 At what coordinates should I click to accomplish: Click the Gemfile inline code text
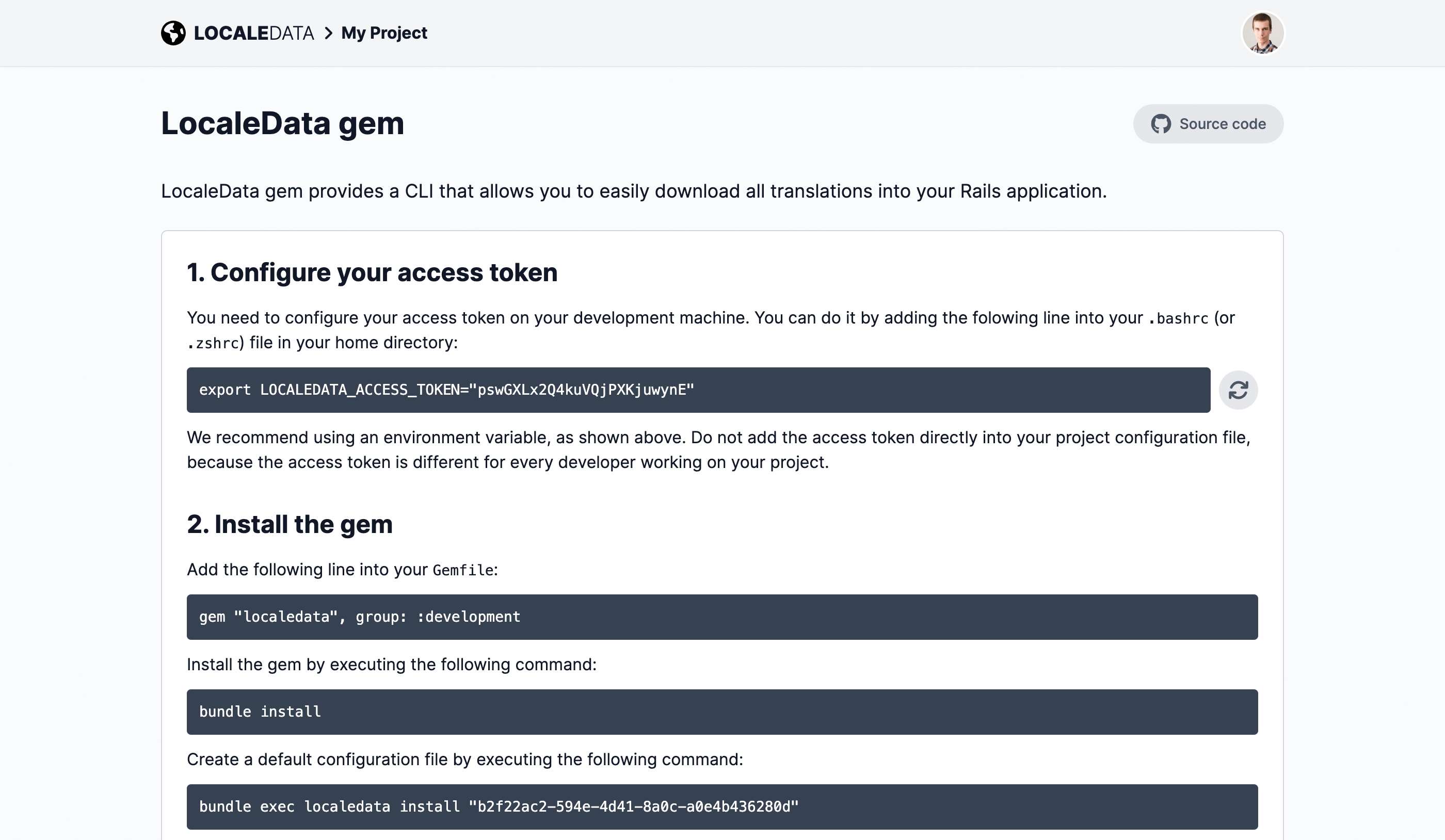(x=463, y=570)
